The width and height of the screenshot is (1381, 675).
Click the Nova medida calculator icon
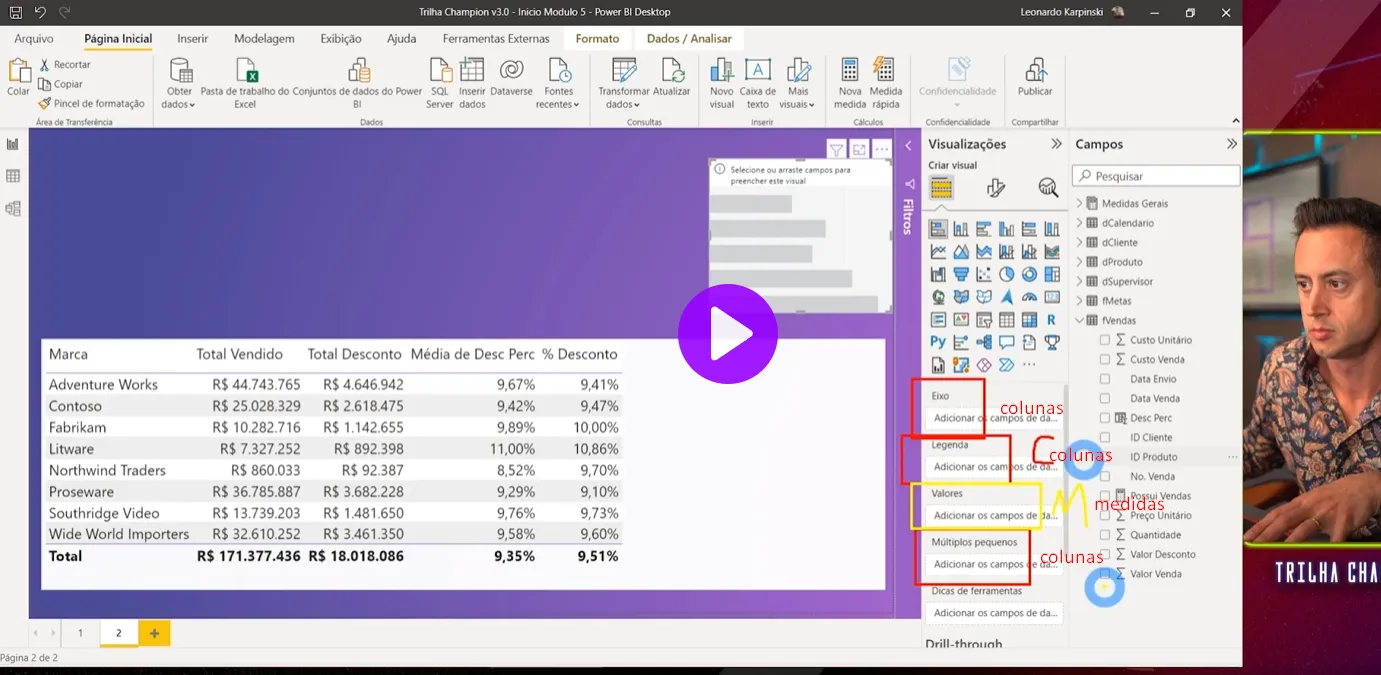(849, 72)
